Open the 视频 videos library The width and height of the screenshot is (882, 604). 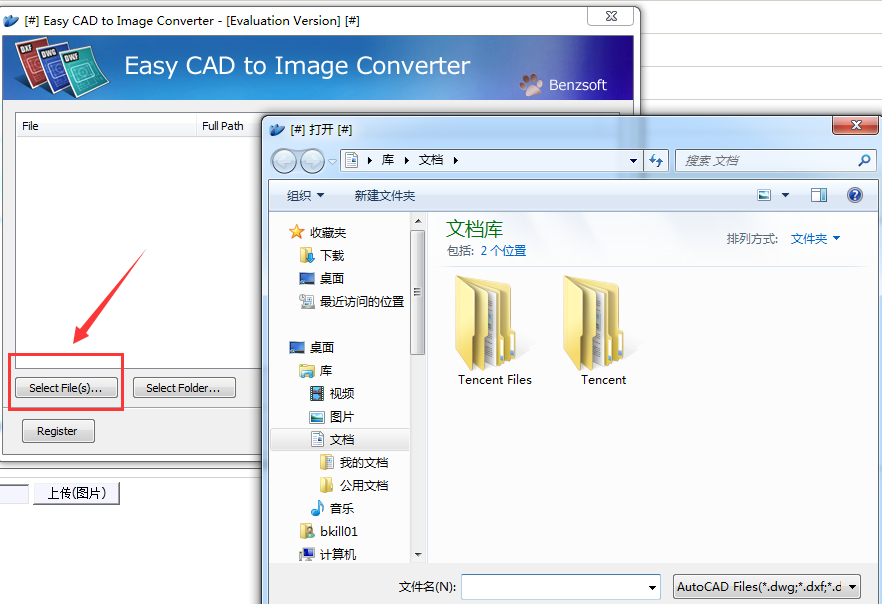click(332, 394)
